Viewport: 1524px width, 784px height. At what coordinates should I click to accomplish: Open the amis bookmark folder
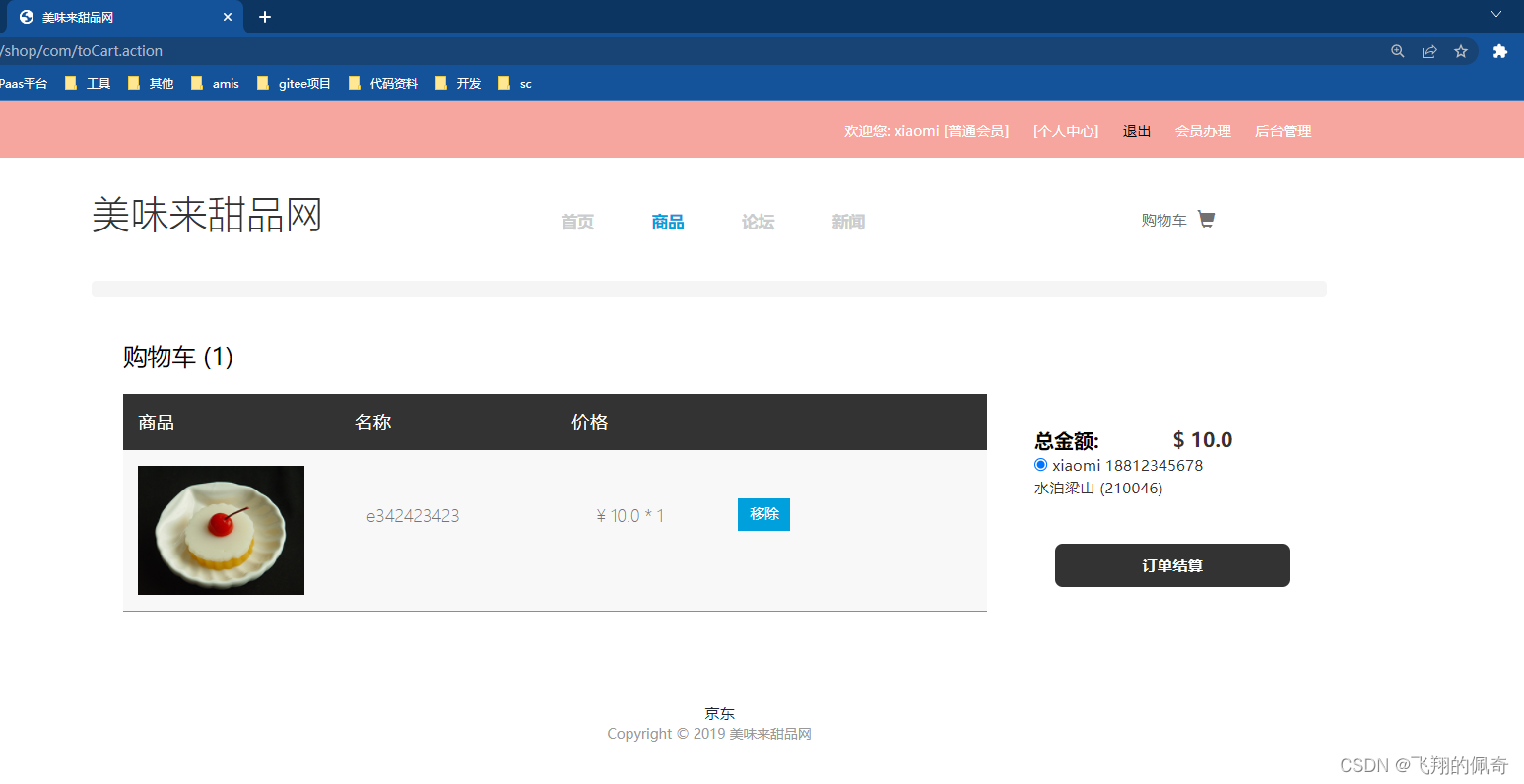[x=216, y=84]
